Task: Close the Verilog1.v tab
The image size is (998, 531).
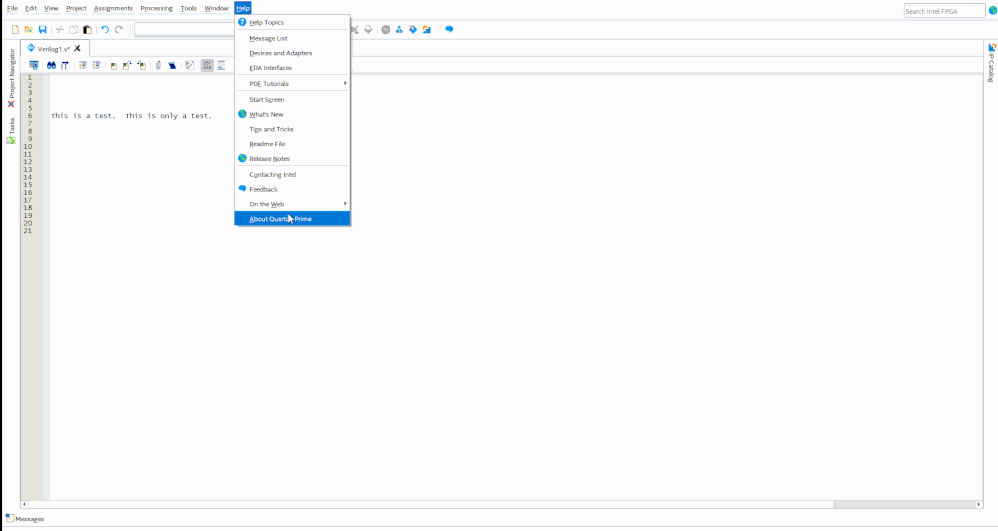Action: pos(78,48)
